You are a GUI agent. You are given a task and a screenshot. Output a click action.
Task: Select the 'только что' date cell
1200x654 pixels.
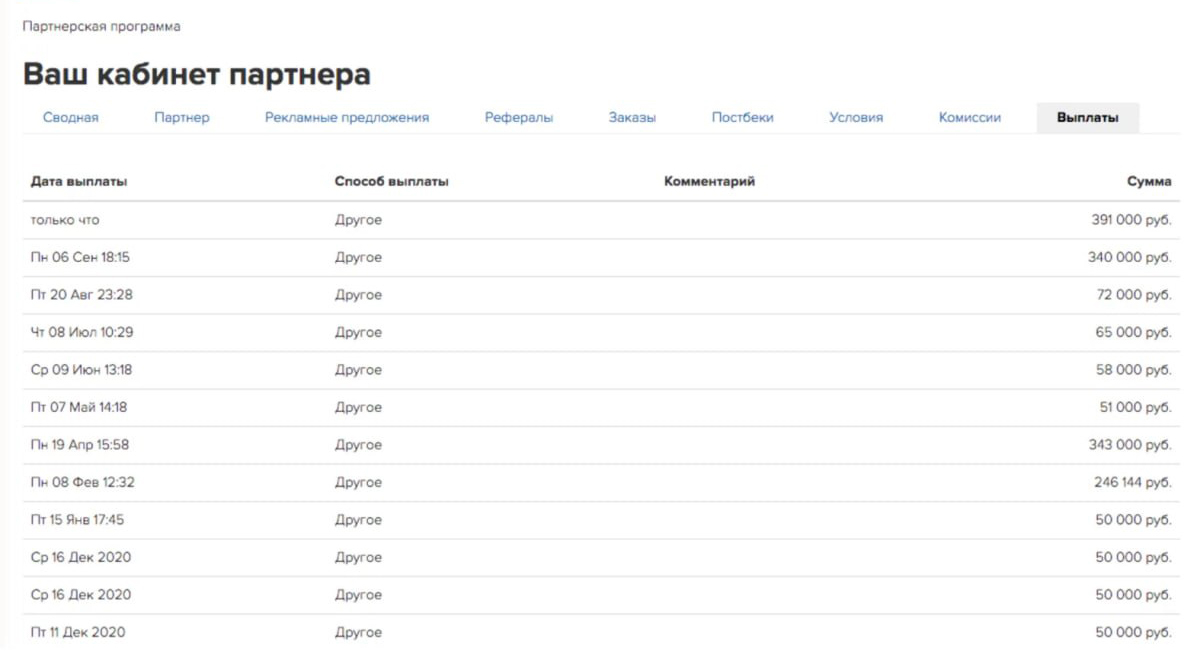tap(65, 220)
